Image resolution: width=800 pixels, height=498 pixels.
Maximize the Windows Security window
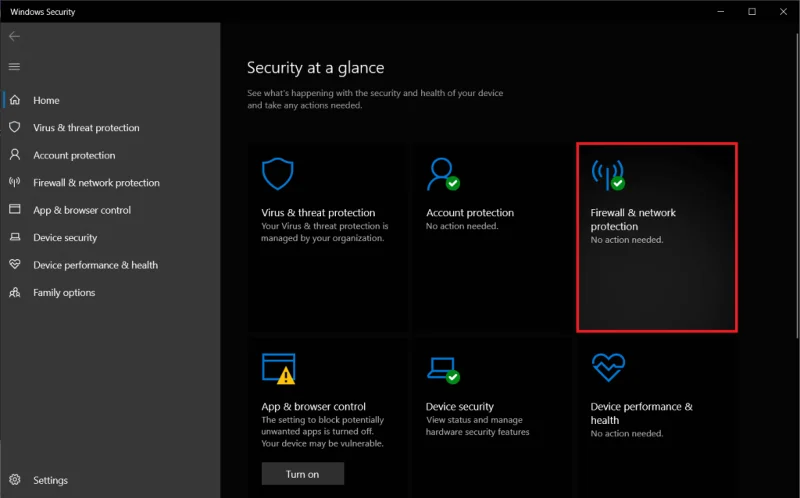pyautogui.click(x=752, y=11)
